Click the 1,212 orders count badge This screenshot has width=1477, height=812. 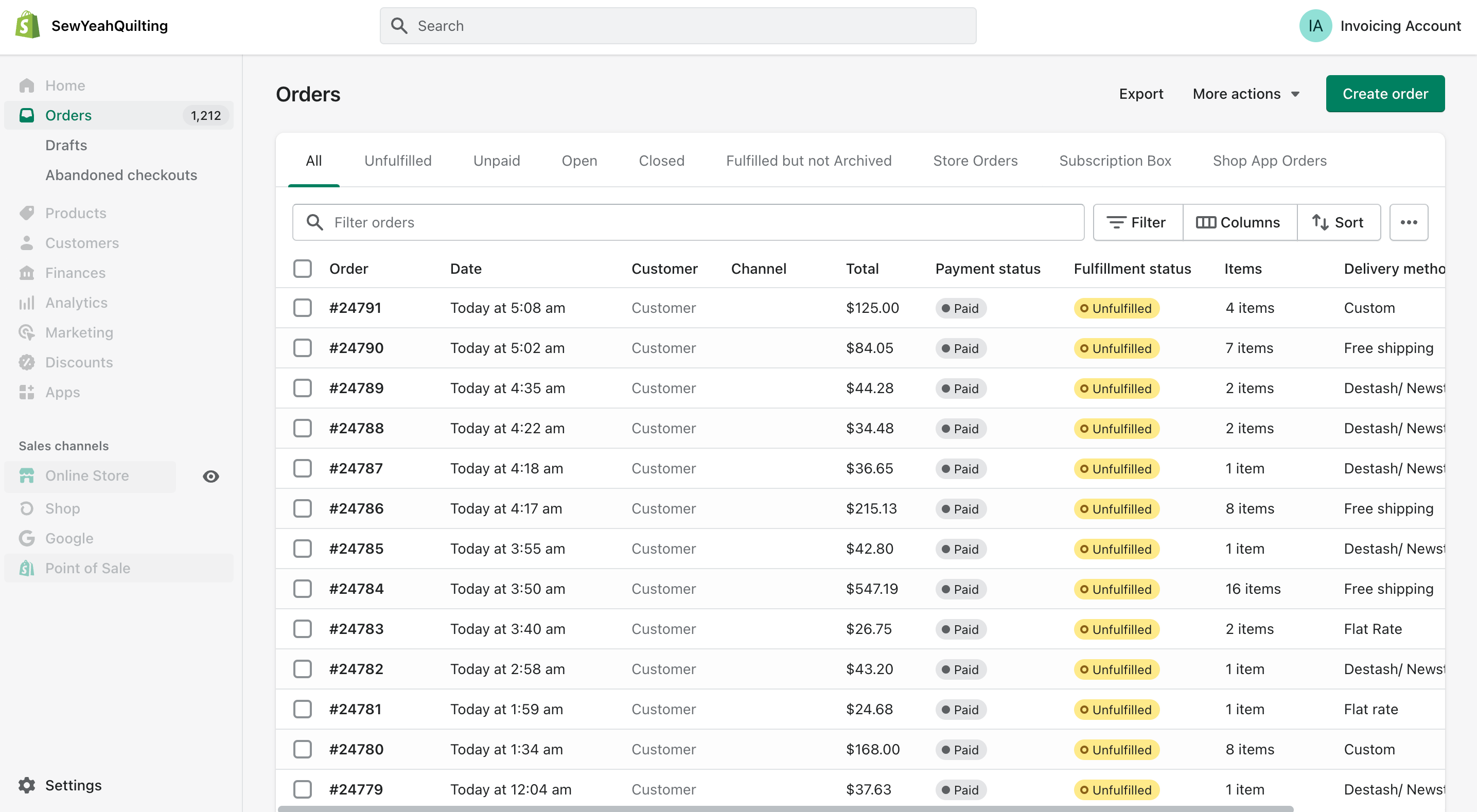coord(205,115)
